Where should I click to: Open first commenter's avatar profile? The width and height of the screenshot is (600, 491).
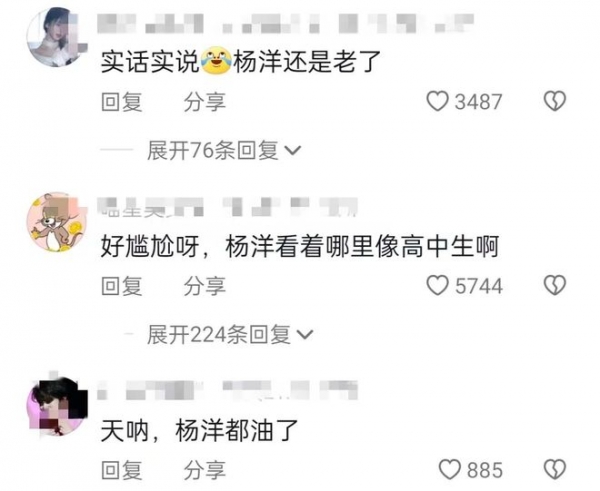(x=57, y=36)
